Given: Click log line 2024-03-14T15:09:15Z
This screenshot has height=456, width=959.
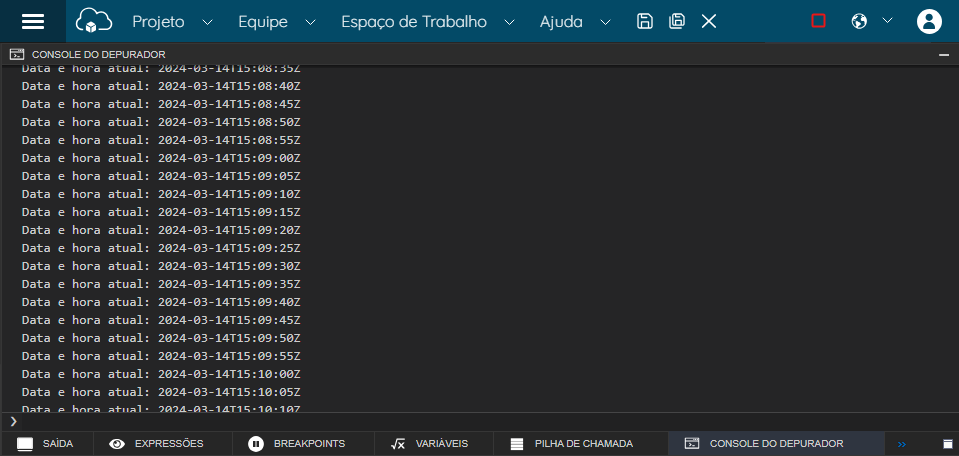Looking at the screenshot, I should tap(161, 212).
